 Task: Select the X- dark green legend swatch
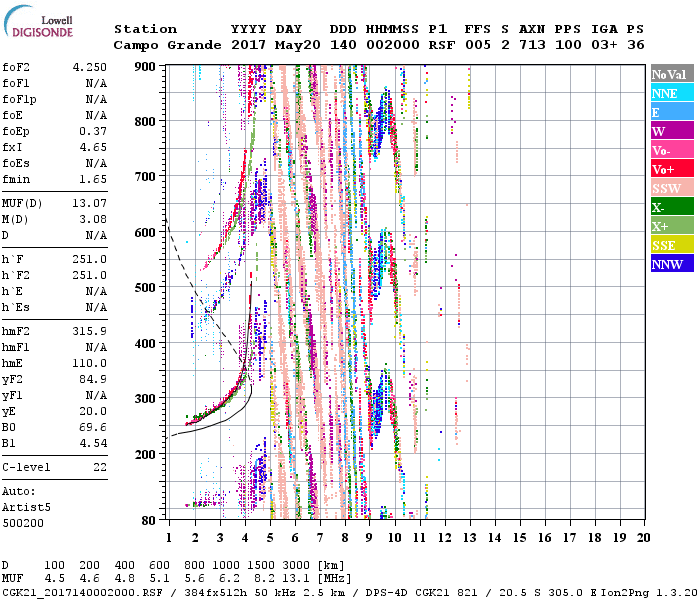[672, 206]
